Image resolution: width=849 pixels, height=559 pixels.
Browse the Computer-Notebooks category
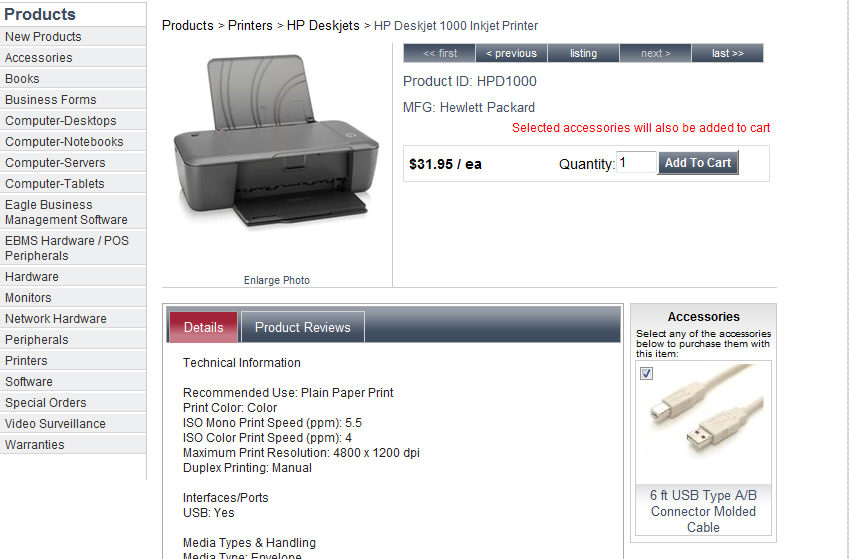pyautogui.click(x=64, y=142)
